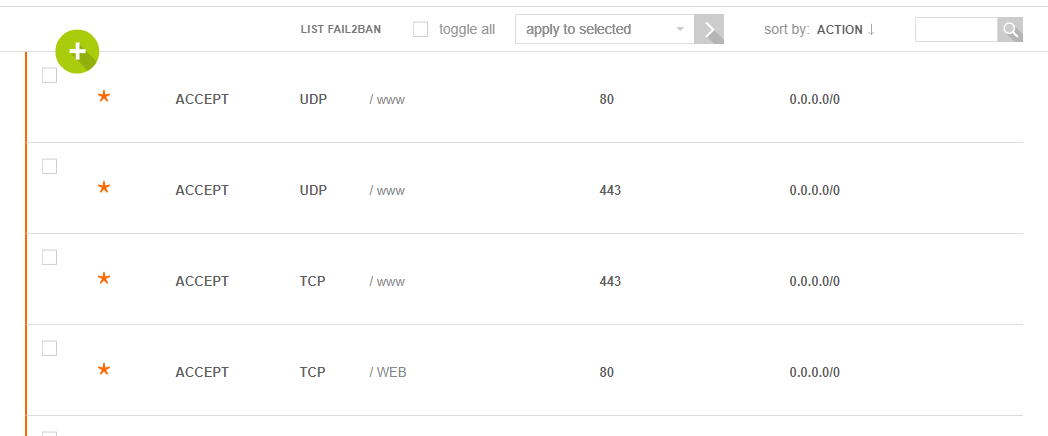
Task: Click the star on UDP port 80 rule
Action: click(103, 97)
